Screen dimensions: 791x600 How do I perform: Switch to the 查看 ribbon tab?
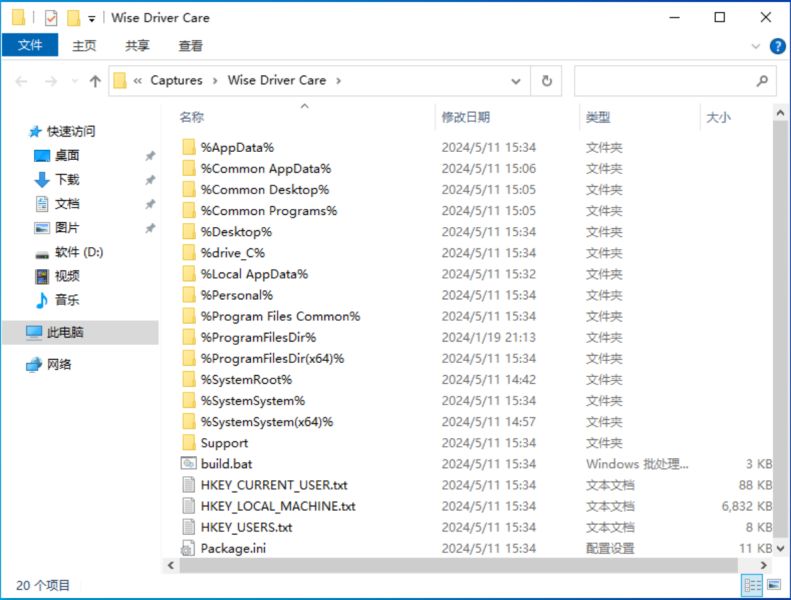[191, 46]
